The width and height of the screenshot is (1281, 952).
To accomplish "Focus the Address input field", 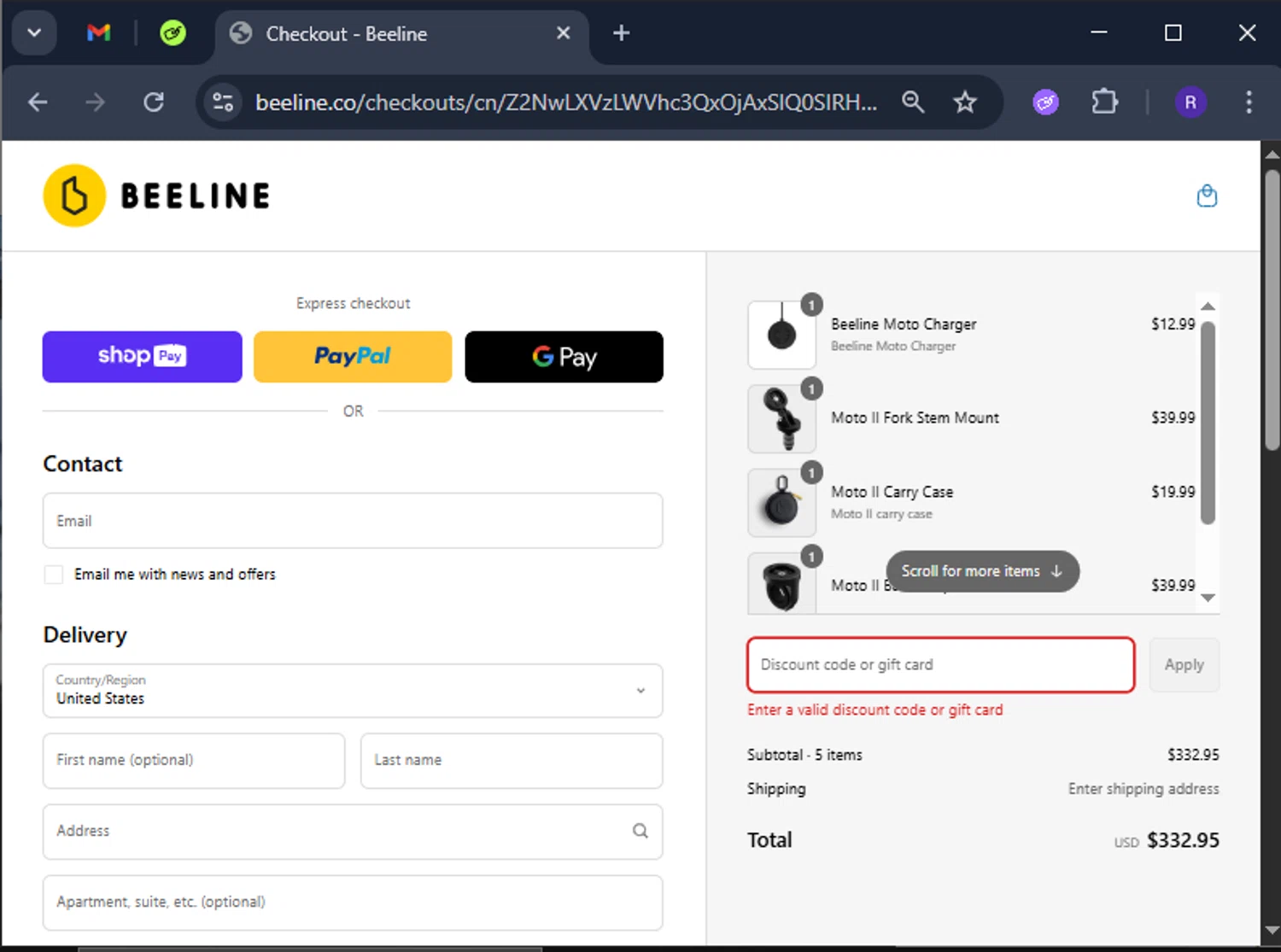I will coord(353,832).
